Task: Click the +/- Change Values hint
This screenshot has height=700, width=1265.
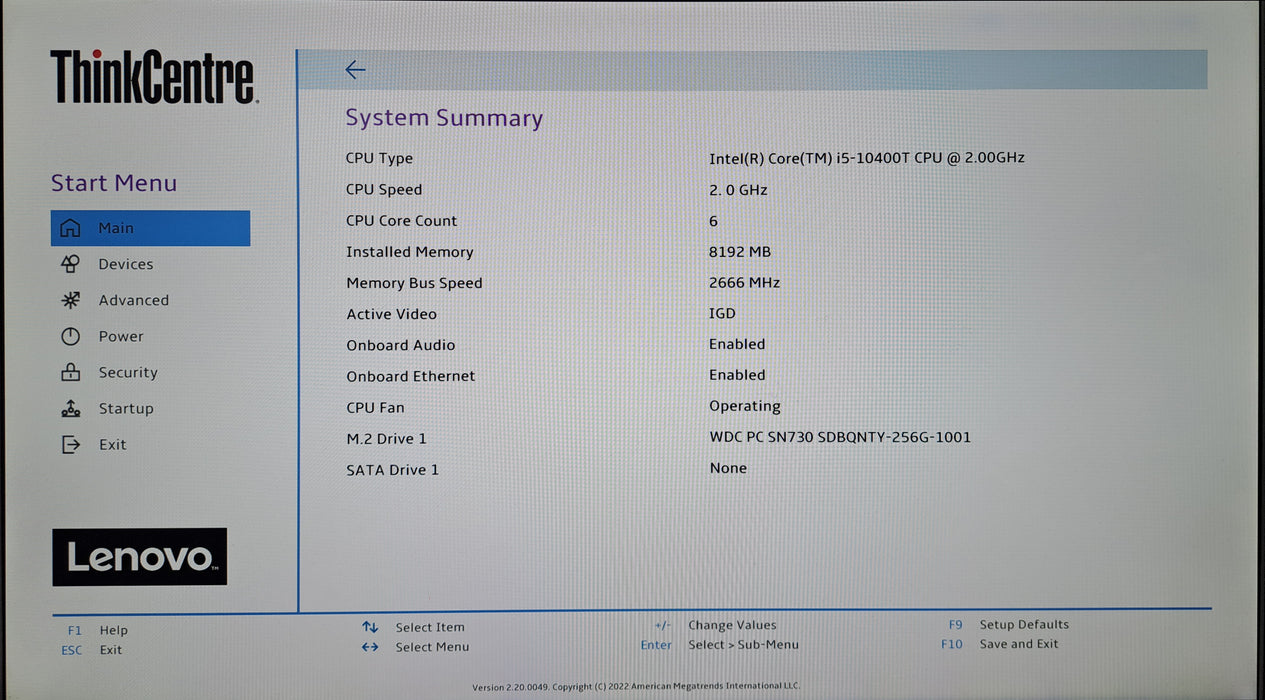Action: click(715, 625)
